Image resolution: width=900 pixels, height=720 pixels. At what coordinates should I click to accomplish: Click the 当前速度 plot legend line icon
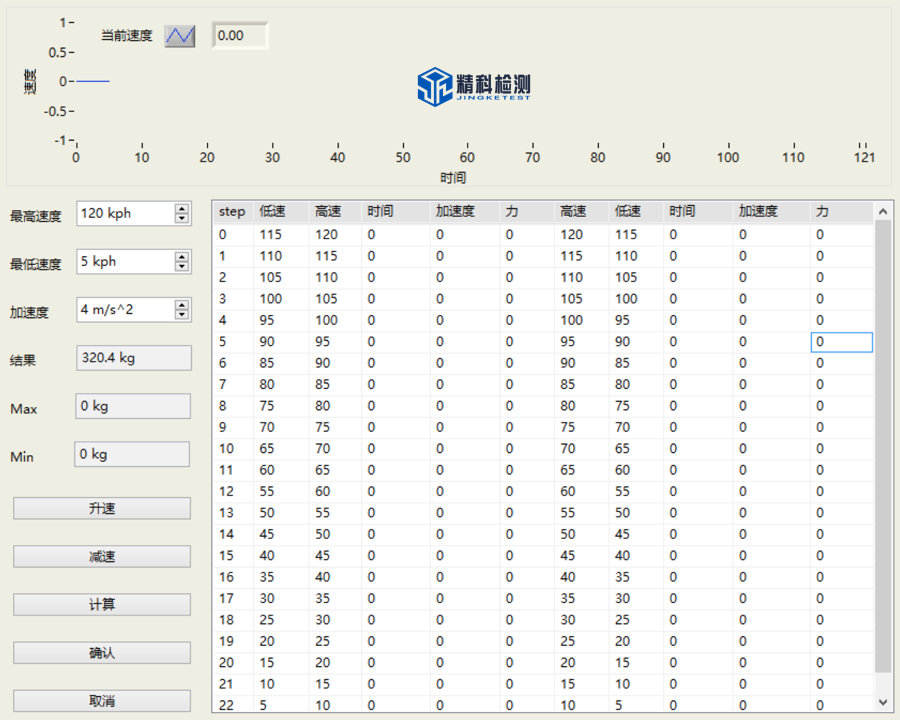[x=180, y=36]
